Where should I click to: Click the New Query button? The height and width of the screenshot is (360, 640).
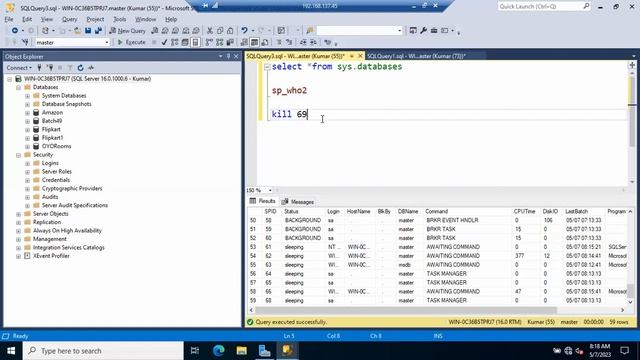point(128,31)
